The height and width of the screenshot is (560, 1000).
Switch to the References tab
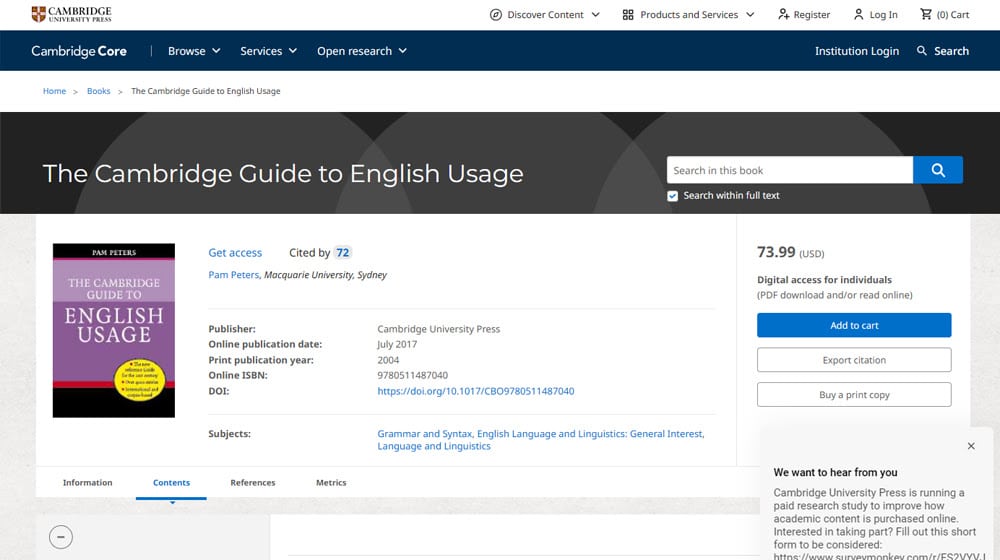(x=253, y=482)
